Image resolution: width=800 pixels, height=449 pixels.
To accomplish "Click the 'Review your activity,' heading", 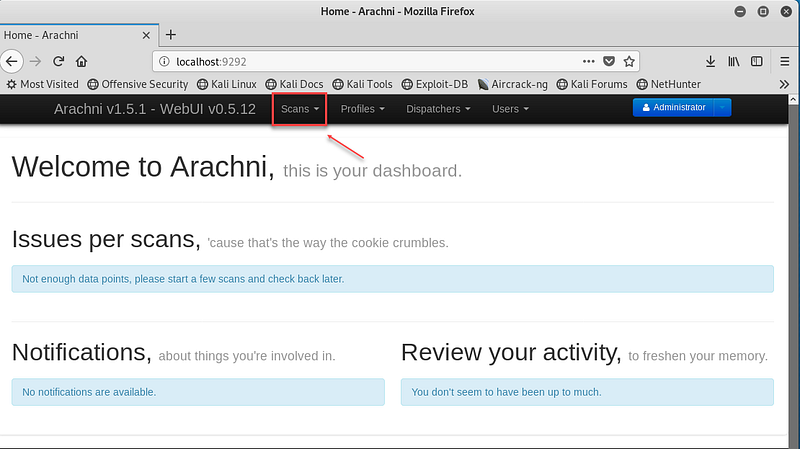I will [511, 353].
